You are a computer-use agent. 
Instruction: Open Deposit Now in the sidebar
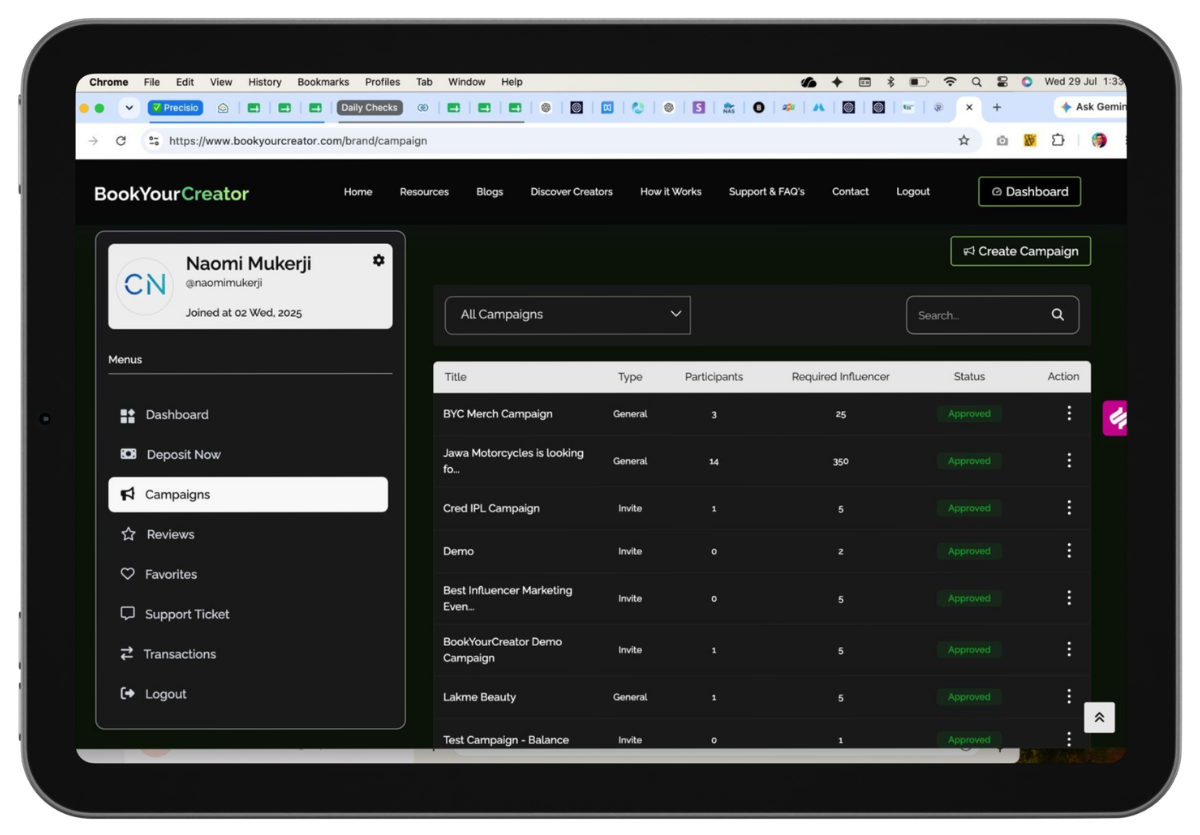tap(170, 454)
